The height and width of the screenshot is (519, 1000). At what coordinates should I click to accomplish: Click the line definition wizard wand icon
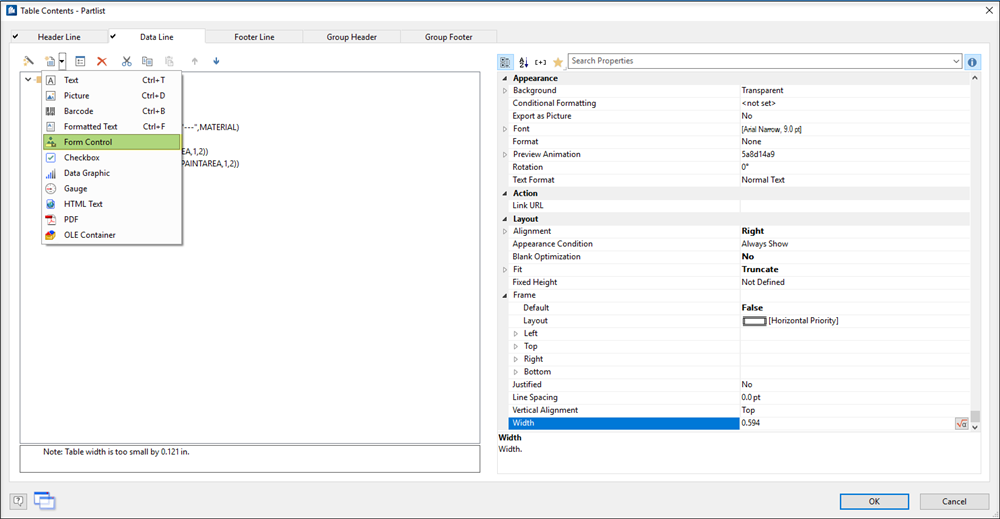(29, 61)
